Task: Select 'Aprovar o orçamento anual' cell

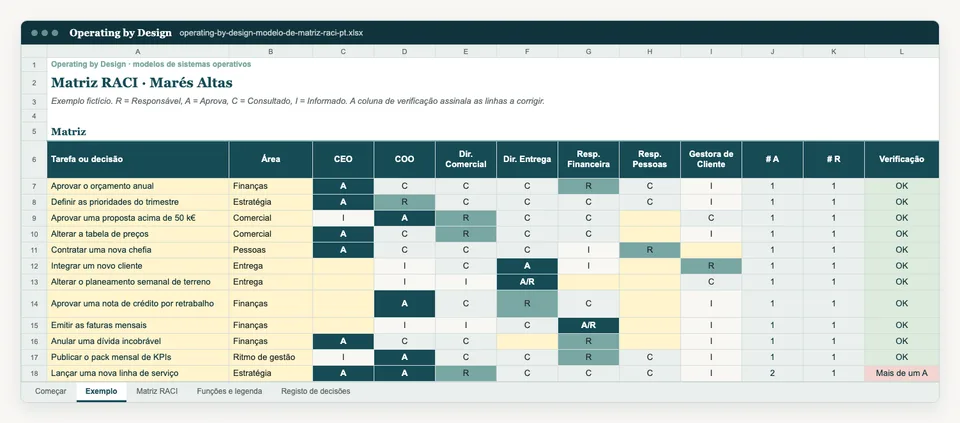Action: (x=138, y=186)
